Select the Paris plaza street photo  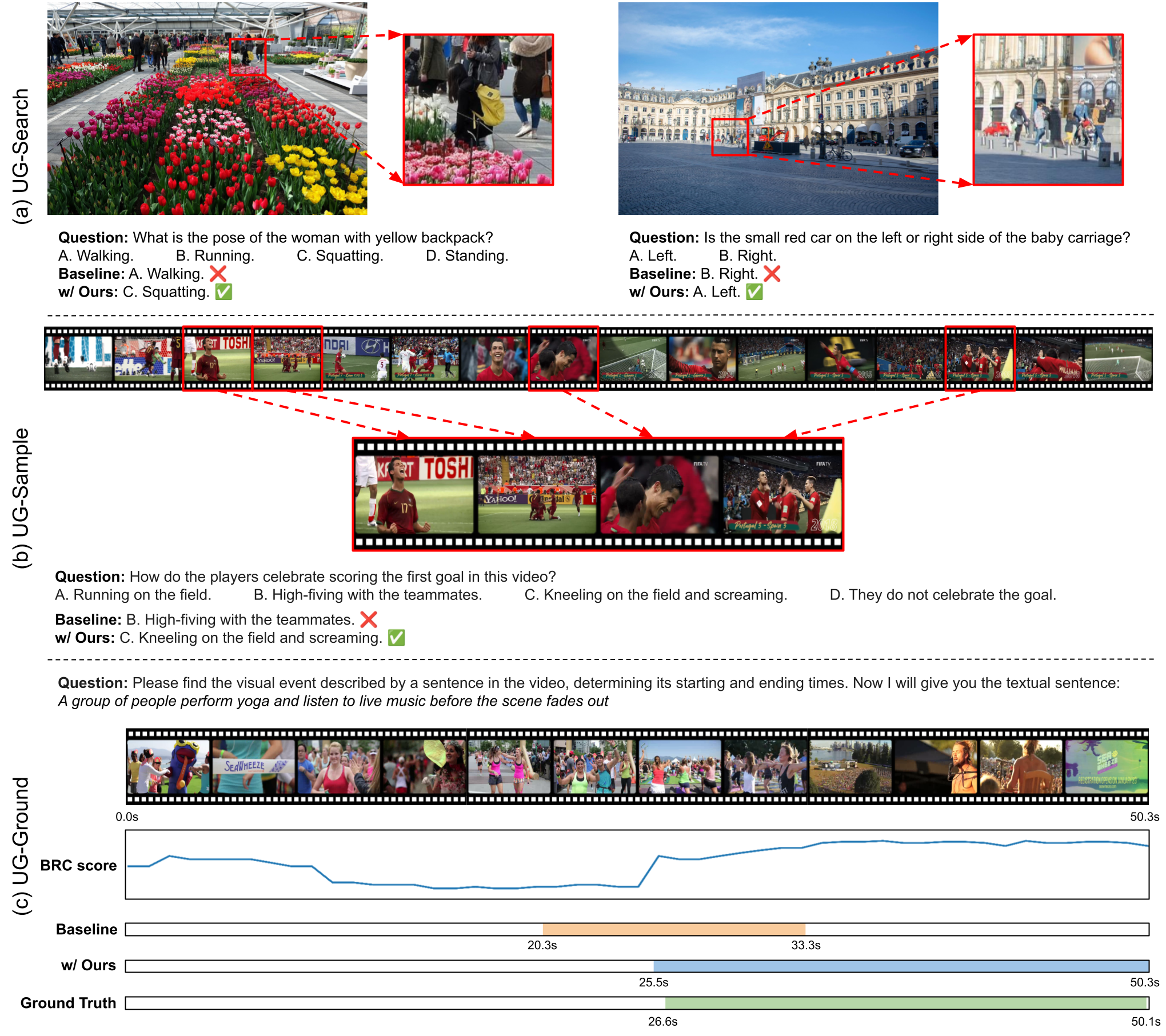[778, 109]
